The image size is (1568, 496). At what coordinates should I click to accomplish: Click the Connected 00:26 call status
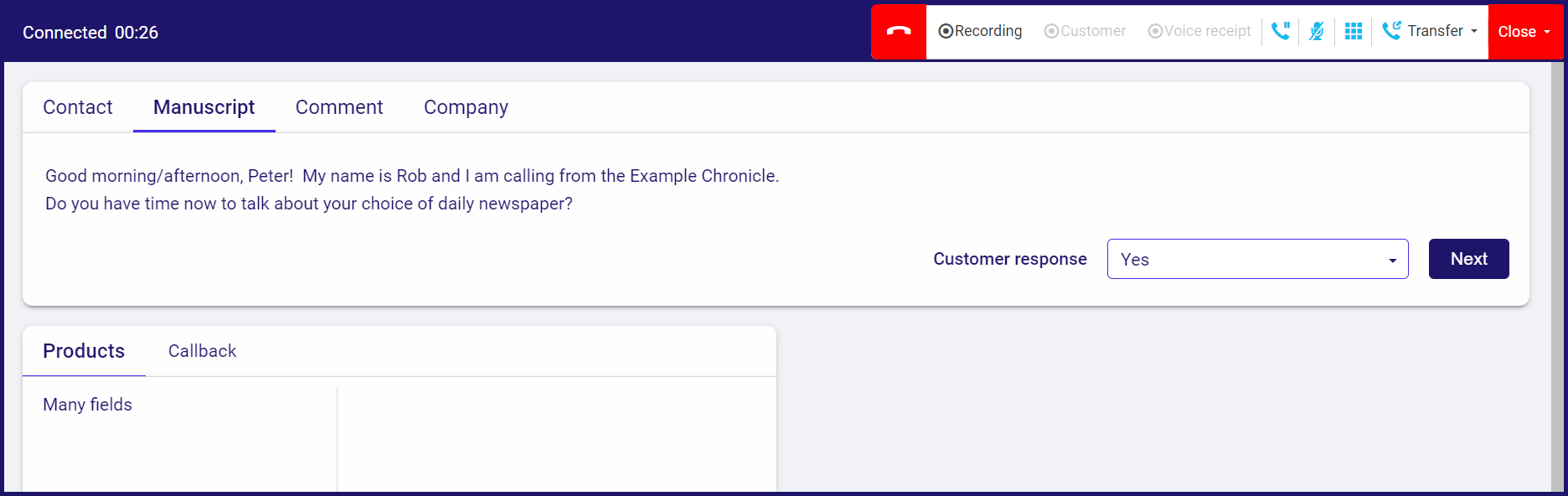pos(90,33)
